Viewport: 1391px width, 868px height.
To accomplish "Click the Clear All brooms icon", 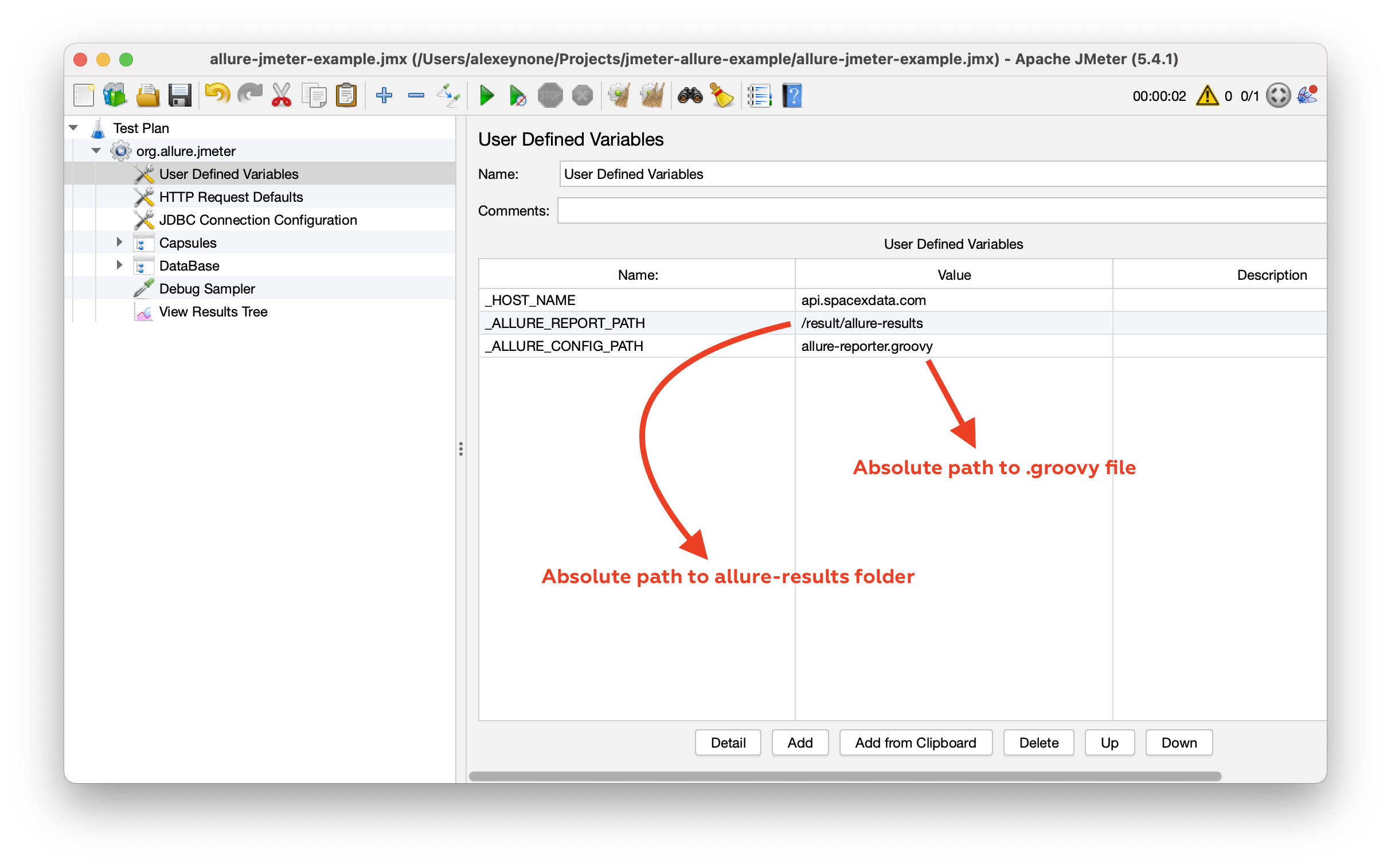I will (x=651, y=95).
